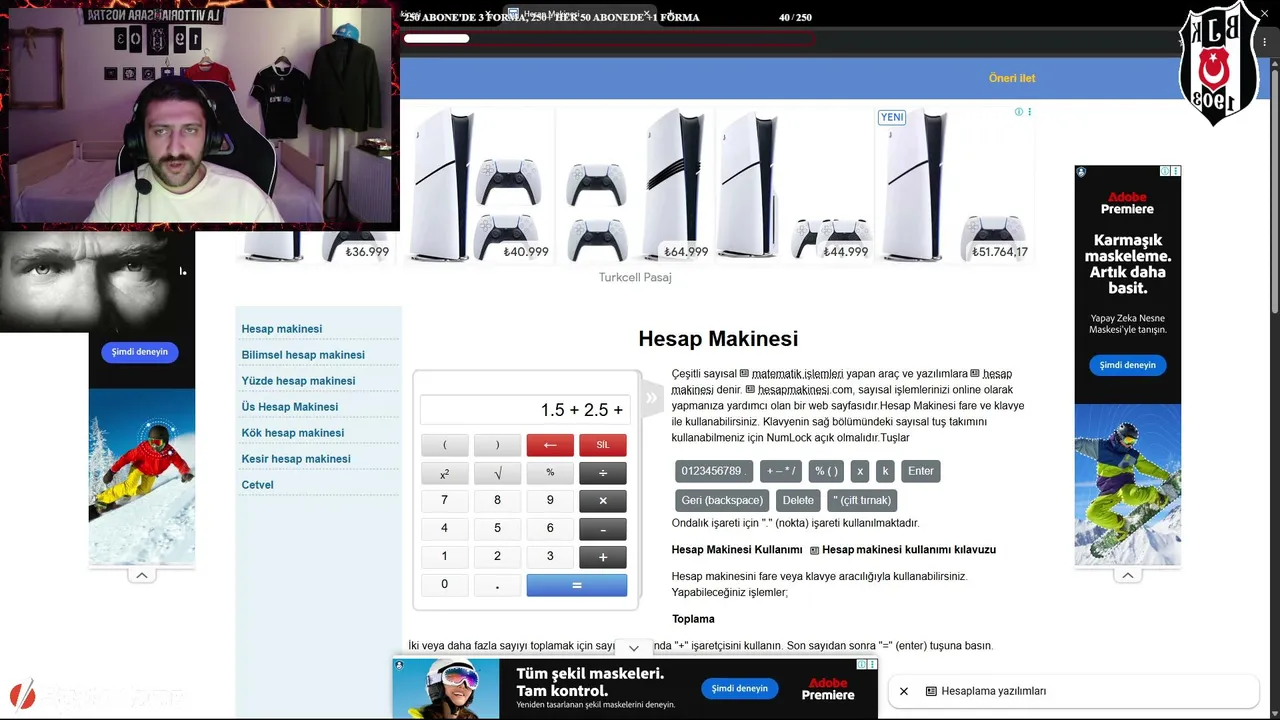Click the snowboarder image in right ad
This screenshot has width=1280, height=720.
coord(1128,485)
